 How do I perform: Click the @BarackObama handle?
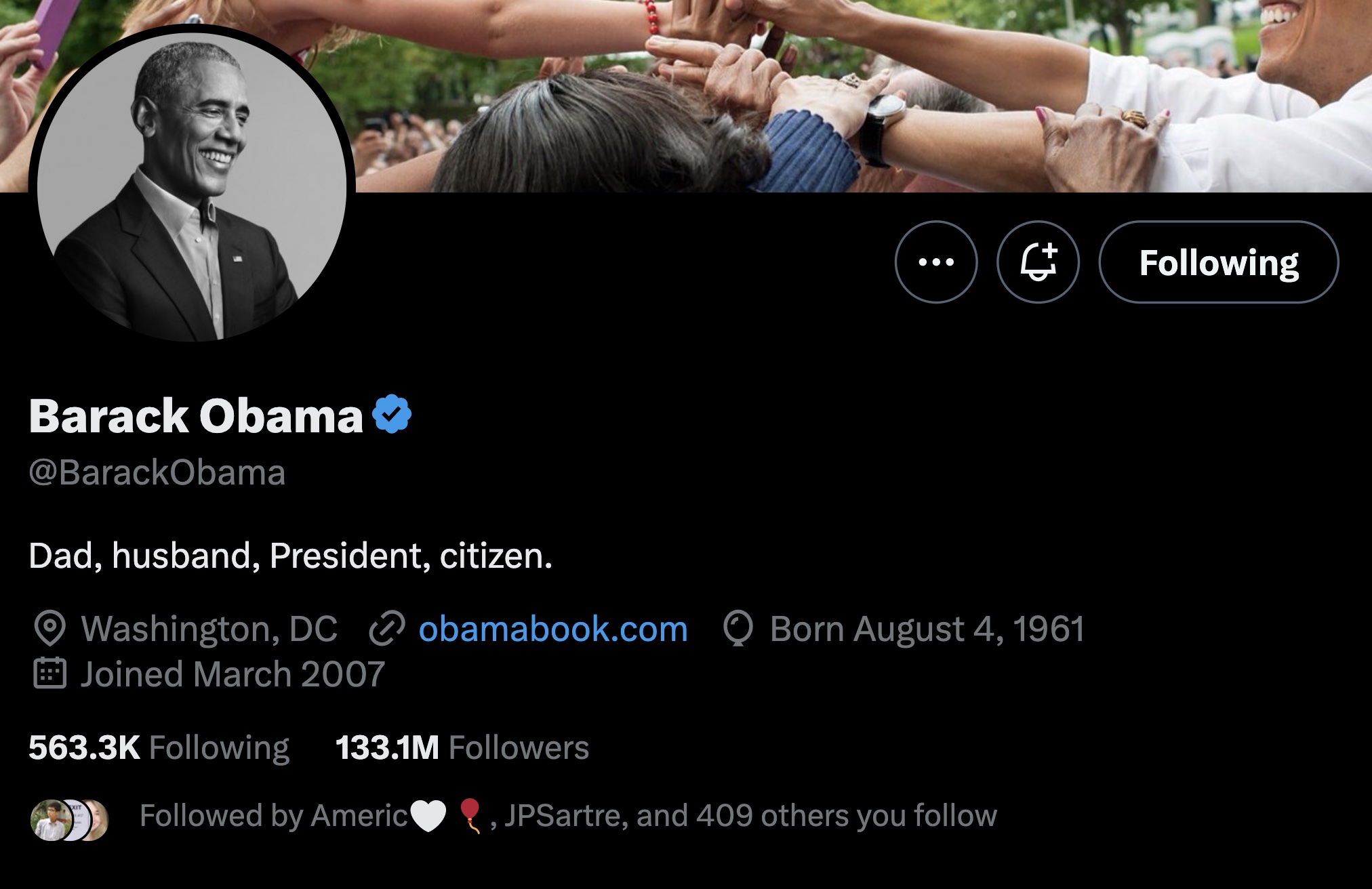[157, 473]
